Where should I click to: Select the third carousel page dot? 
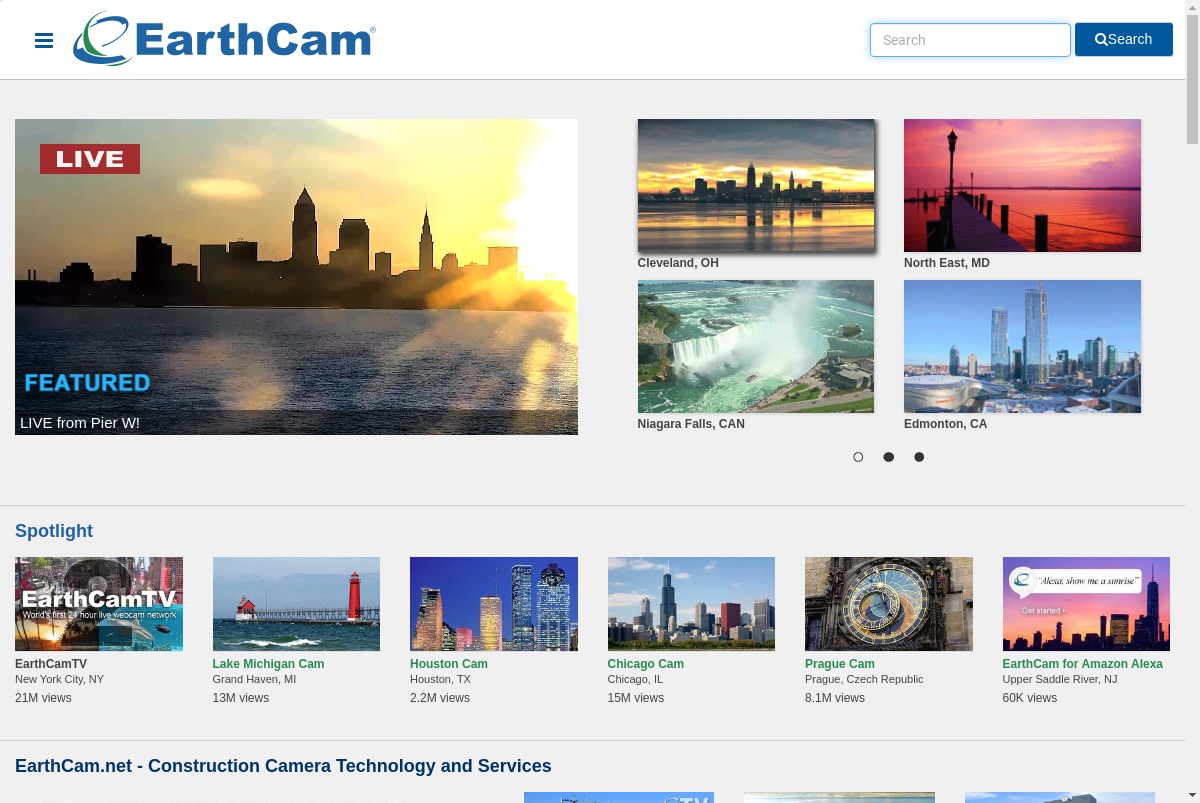919,457
